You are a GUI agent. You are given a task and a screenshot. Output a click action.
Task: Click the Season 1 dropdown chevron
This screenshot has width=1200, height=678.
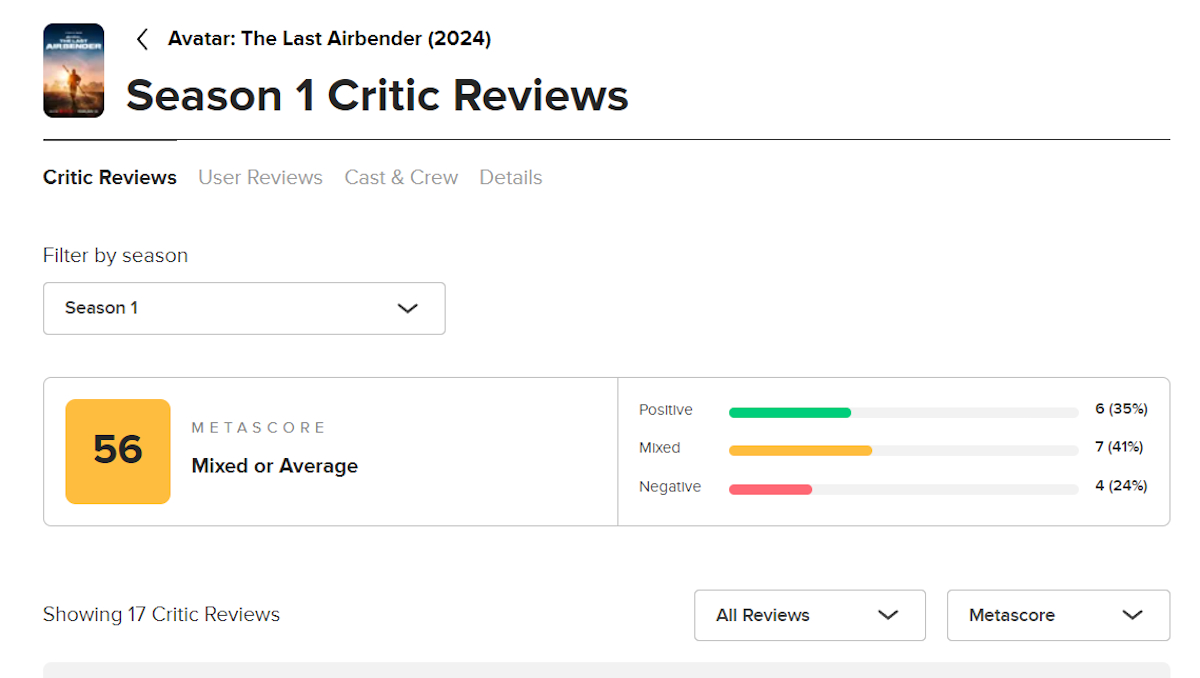[407, 308]
